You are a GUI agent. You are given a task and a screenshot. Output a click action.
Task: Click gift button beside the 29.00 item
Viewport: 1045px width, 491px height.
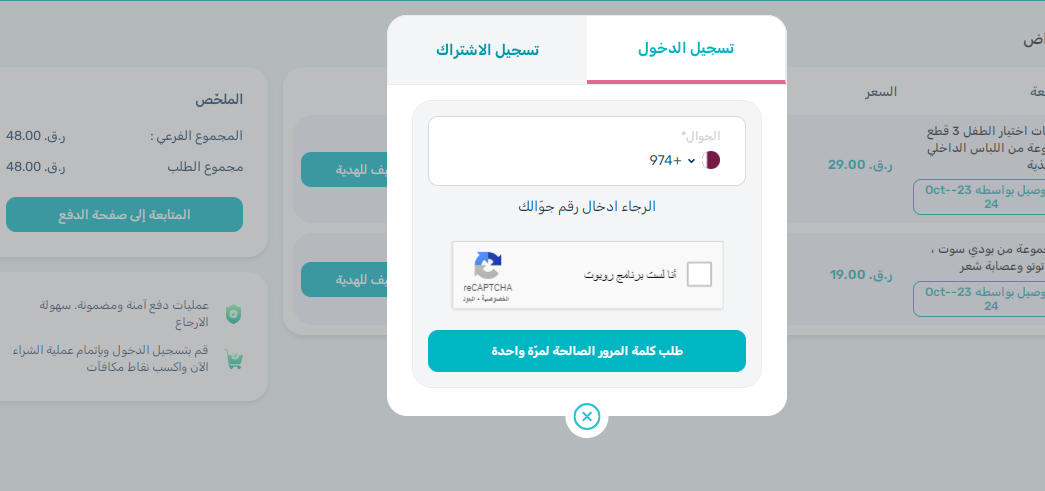pyautogui.click(x=344, y=170)
